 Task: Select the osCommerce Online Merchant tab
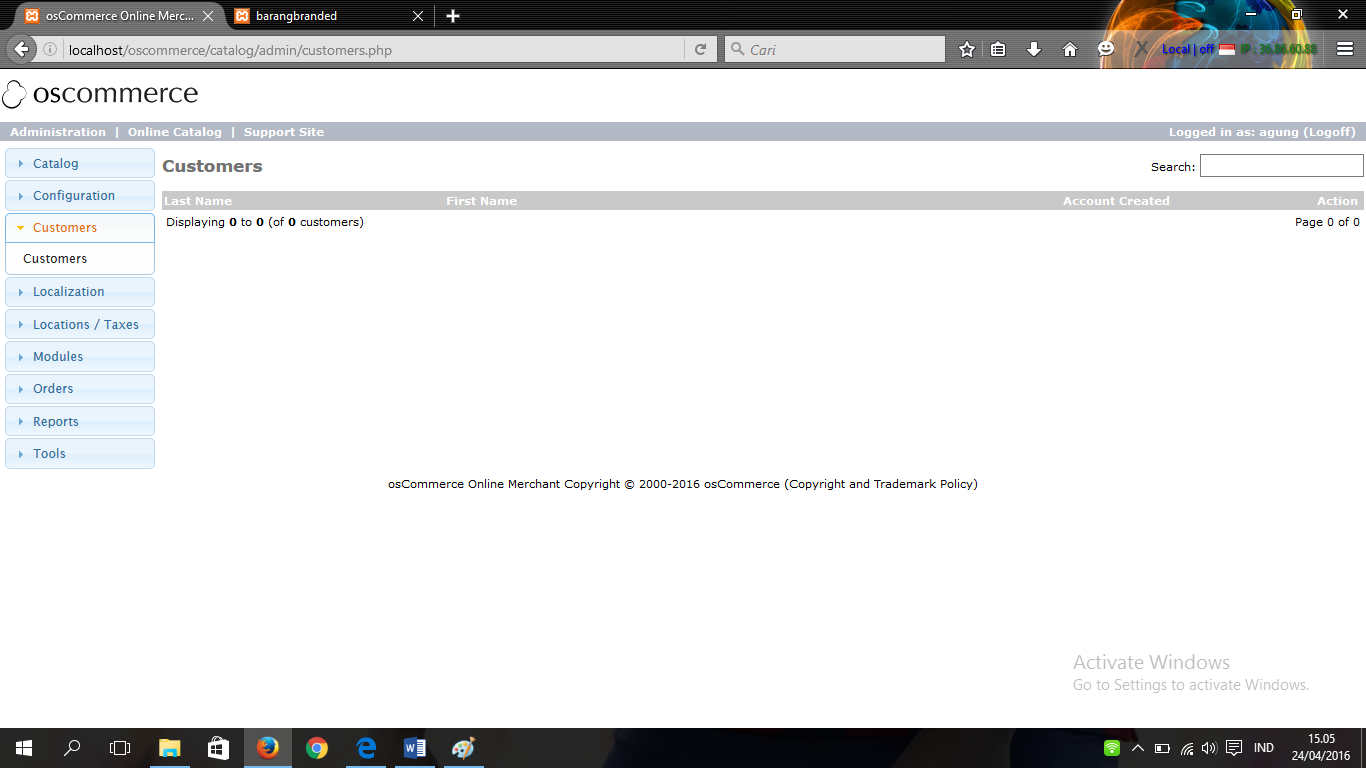[x=118, y=16]
